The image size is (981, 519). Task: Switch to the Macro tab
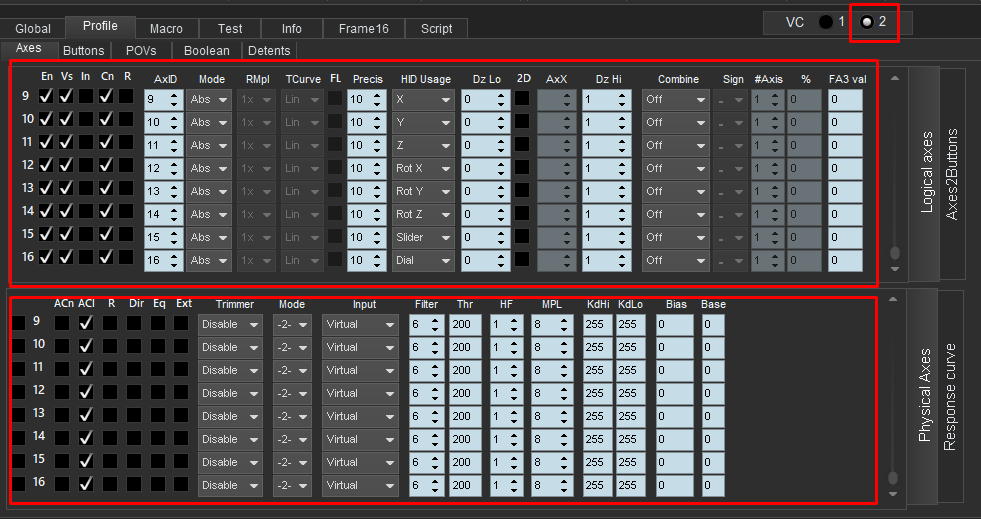click(166, 28)
